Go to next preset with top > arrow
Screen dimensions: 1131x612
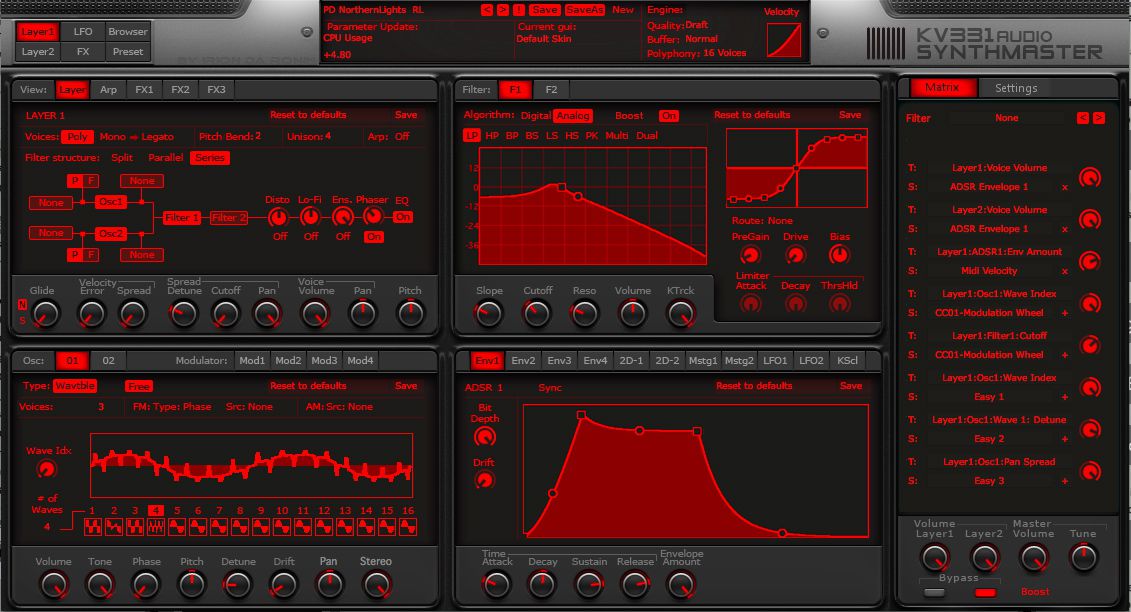[x=503, y=10]
